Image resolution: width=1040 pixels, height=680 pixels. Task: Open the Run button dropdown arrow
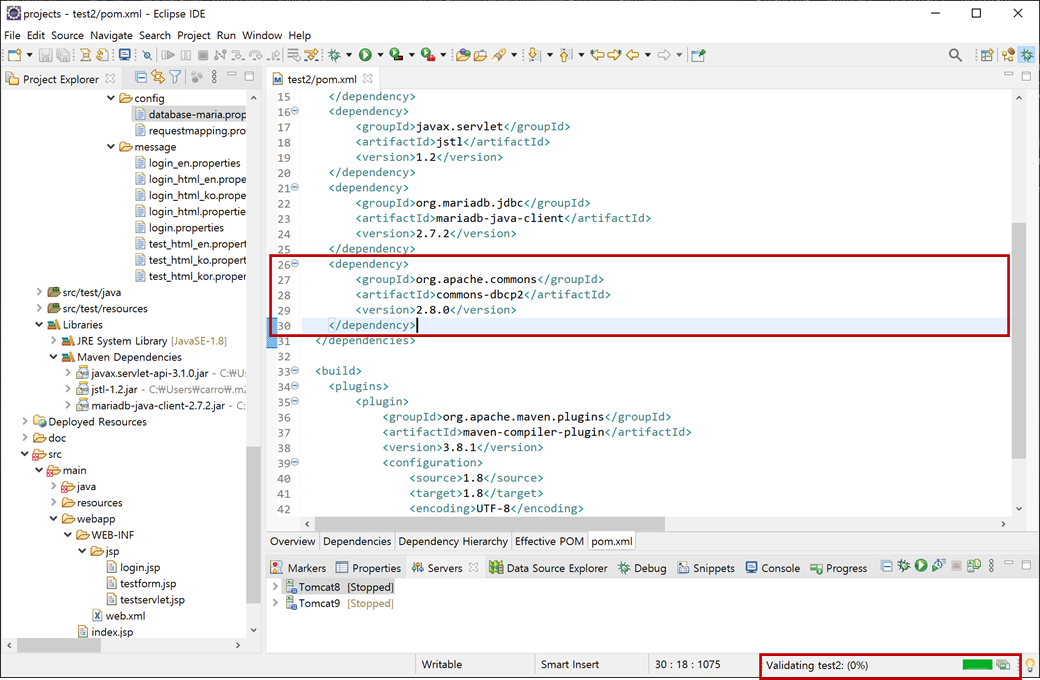click(x=380, y=55)
